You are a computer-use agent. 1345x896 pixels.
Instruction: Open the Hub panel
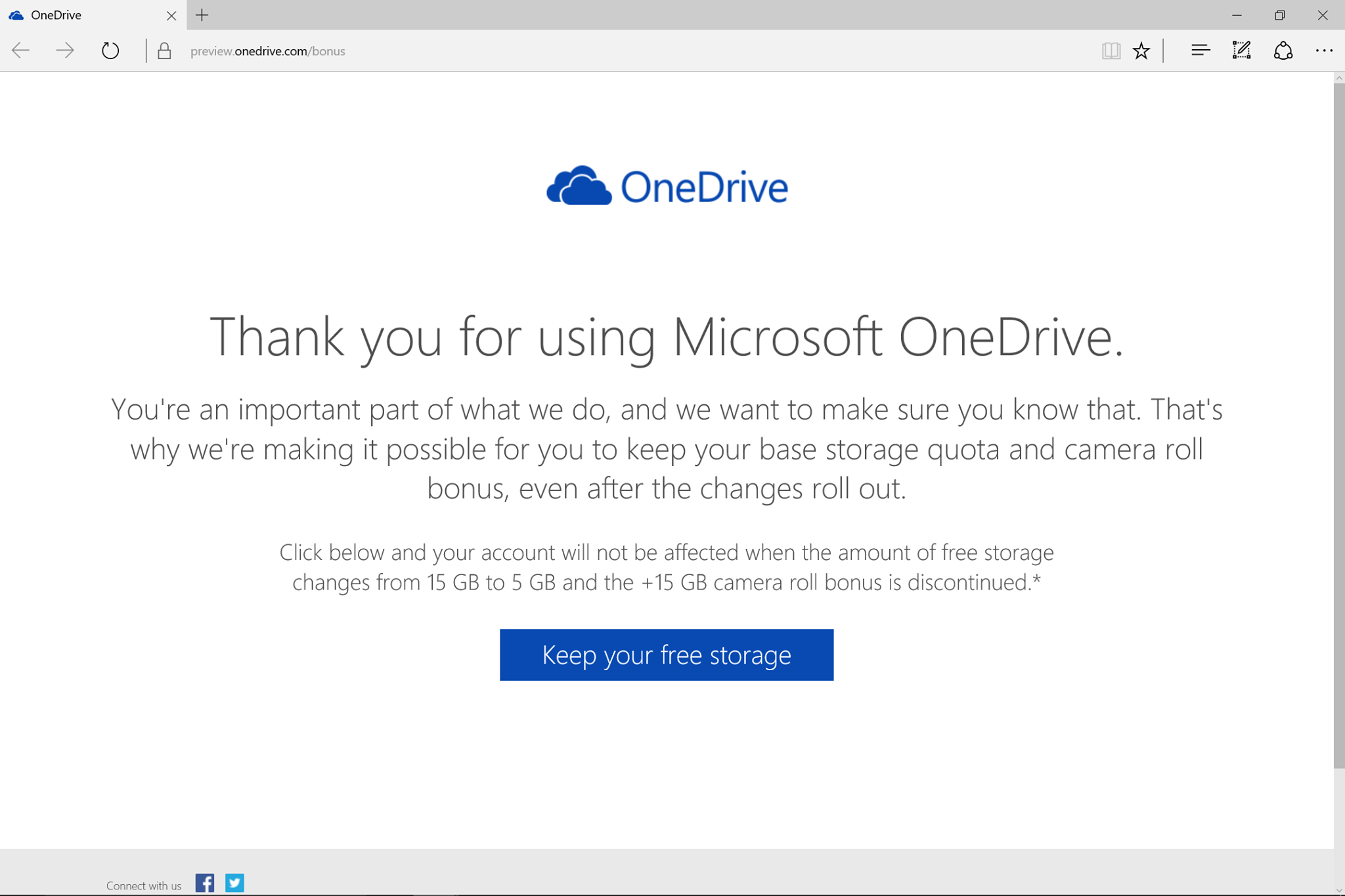1201,51
